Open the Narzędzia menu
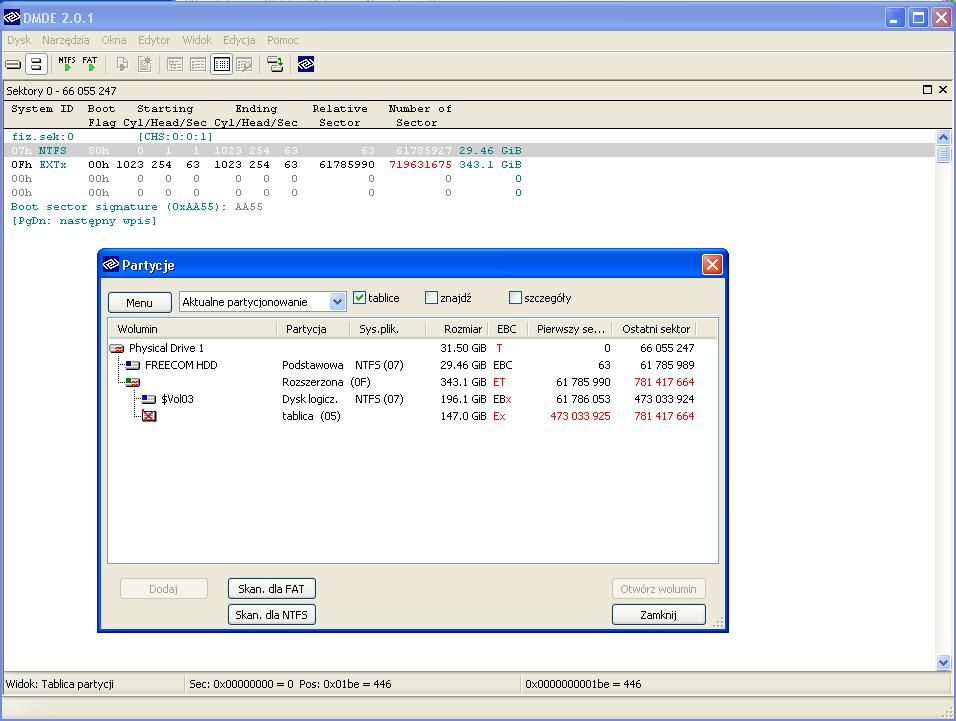 [x=66, y=40]
